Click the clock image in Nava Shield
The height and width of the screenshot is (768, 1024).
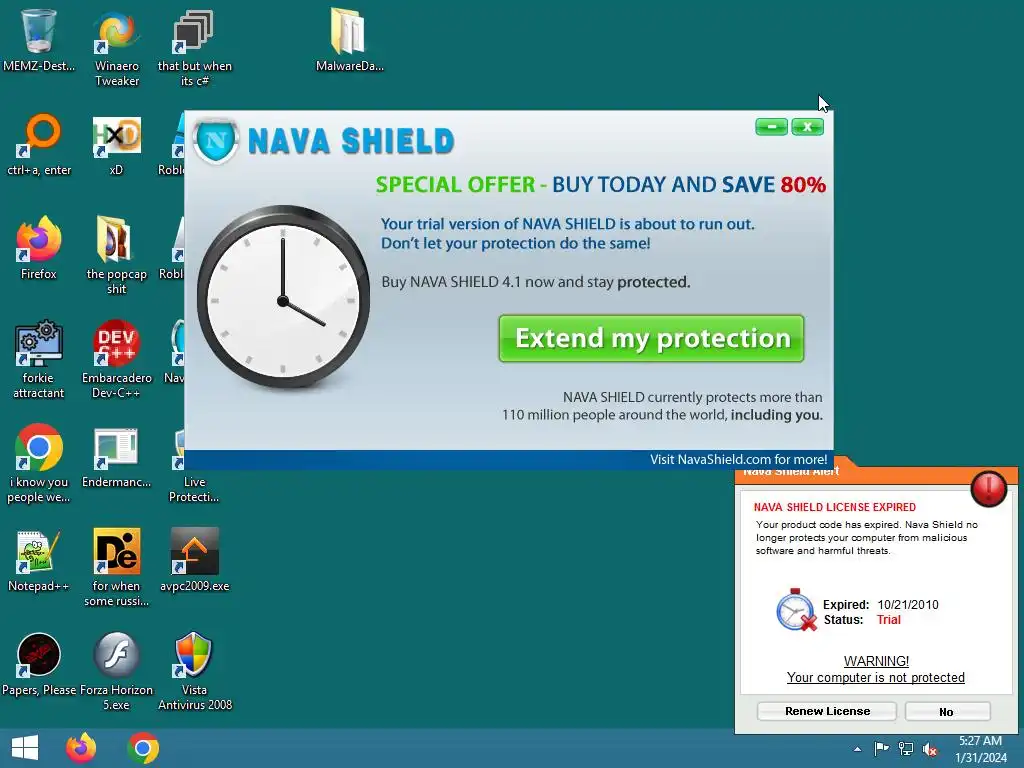click(283, 298)
